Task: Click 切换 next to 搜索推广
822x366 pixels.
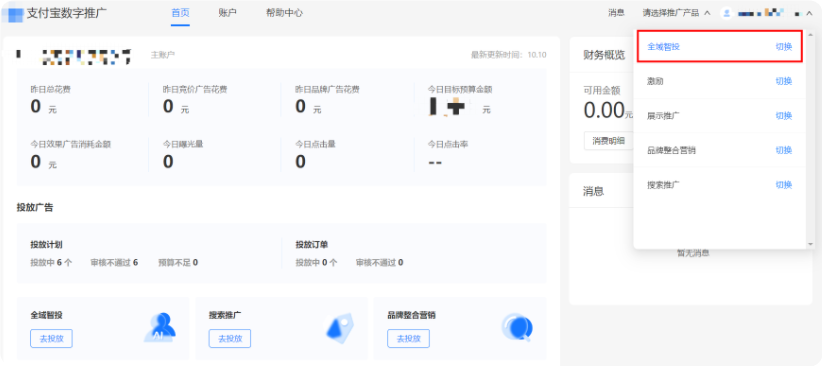Action: [784, 185]
